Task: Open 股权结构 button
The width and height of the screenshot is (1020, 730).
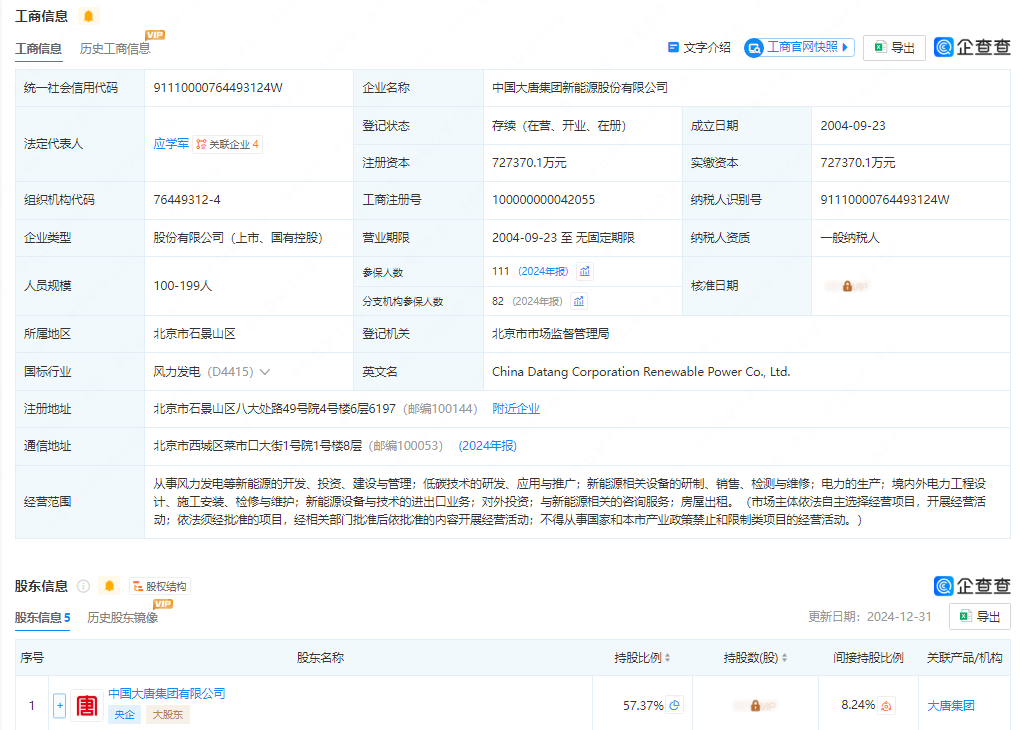Action: pyautogui.click(x=159, y=586)
